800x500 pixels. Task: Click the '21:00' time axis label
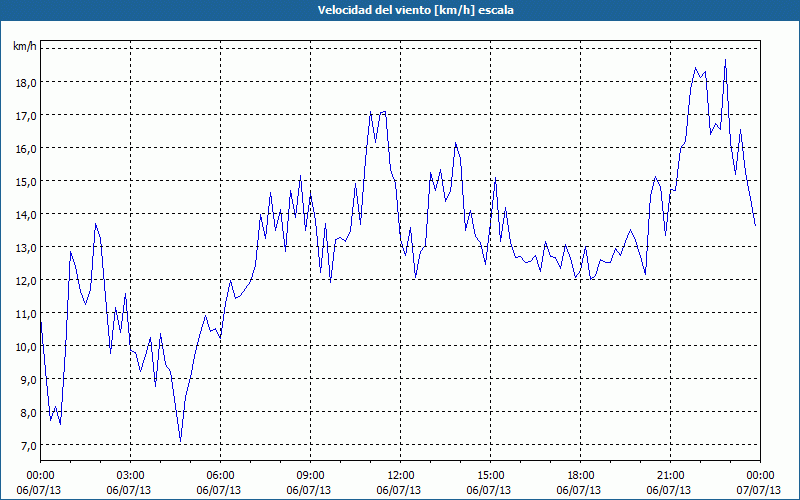point(670,476)
